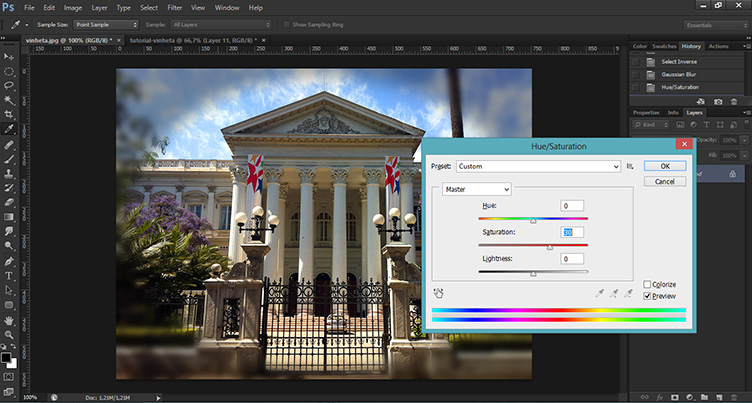This screenshot has width=752, height=403.
Task: Open the preset options icon beside Preset
Action: (x=630, y=166)
